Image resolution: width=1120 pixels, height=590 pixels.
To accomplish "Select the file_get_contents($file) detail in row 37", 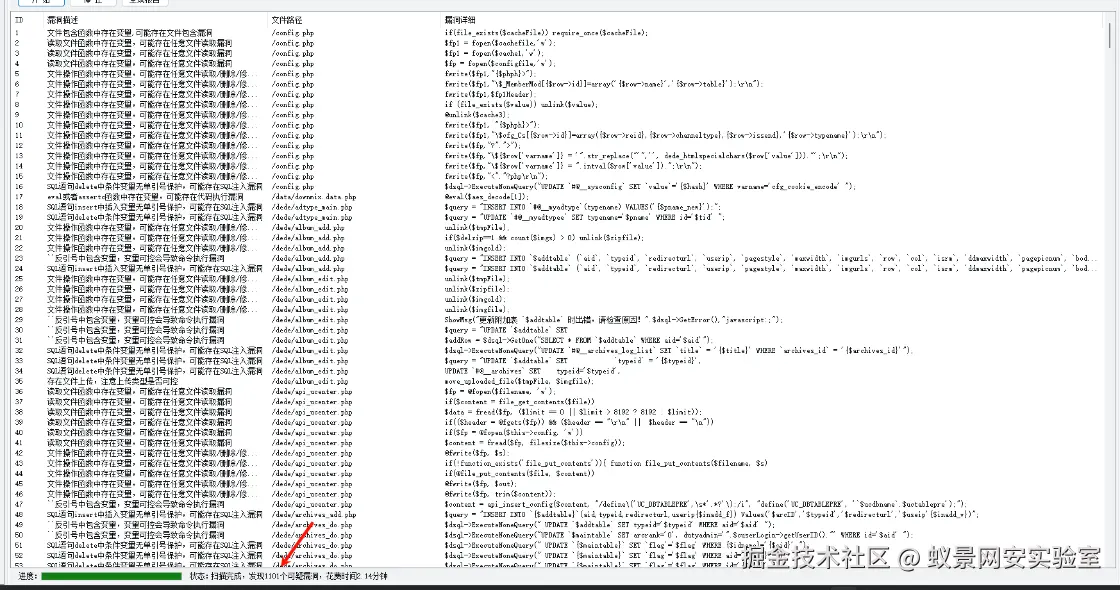I will 520,402.
